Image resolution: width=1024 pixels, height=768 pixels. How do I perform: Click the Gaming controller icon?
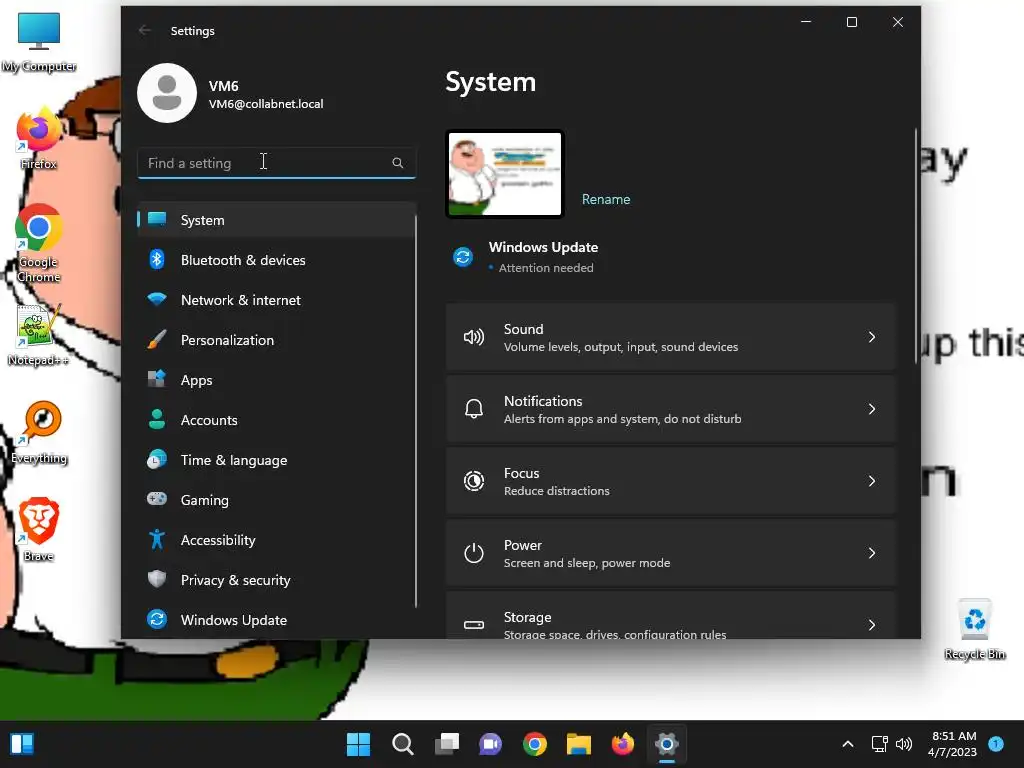(x=157, y=500)
